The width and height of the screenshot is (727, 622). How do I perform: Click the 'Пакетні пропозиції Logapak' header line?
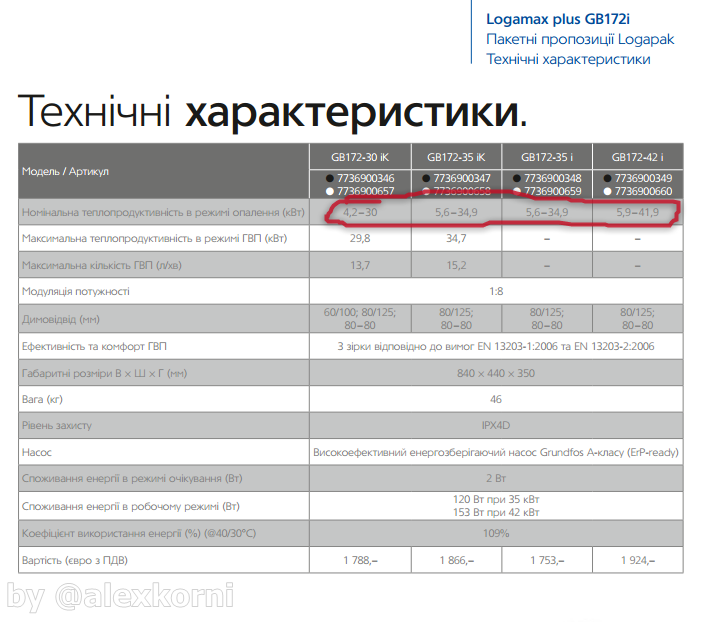pos(580,39)
